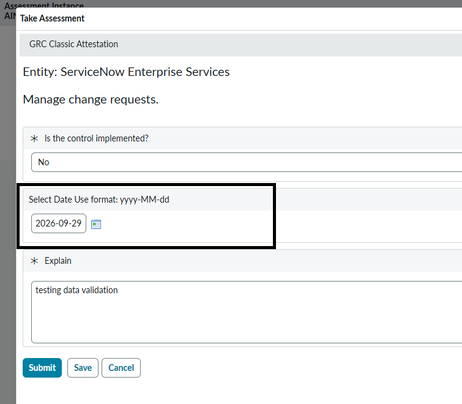Click the Select Date Use format label
The width and height of the screenshot is (462, 404).
pos(99,199)
